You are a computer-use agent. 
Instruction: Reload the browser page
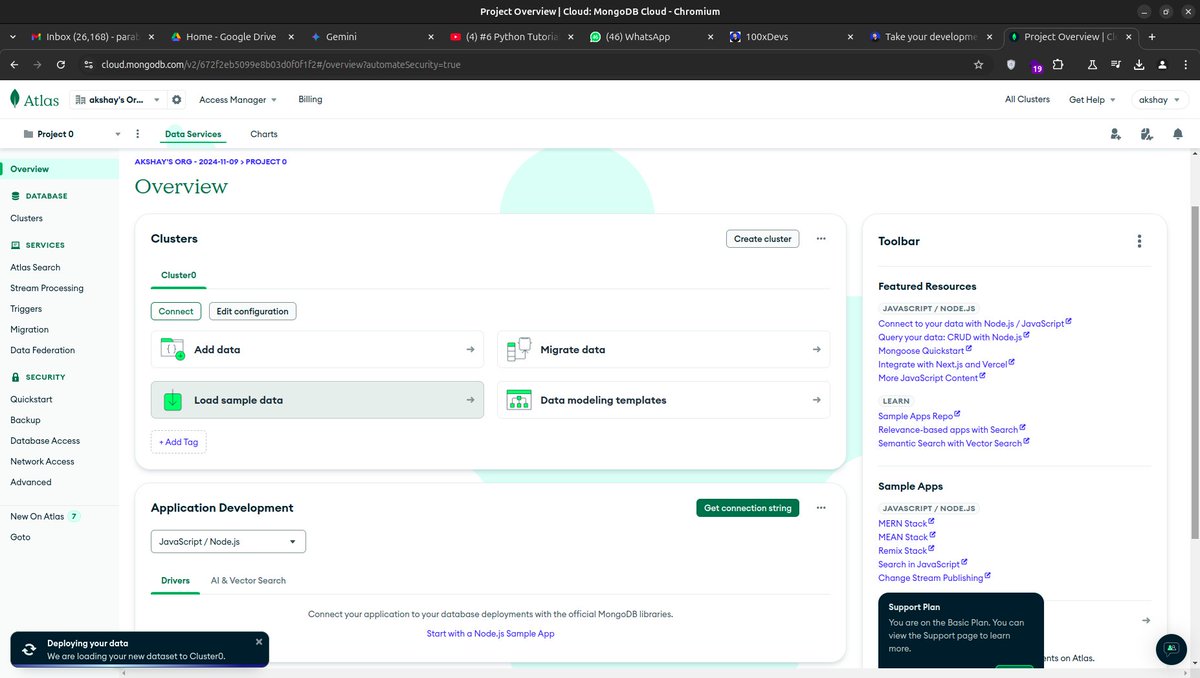tap(61, 64)
